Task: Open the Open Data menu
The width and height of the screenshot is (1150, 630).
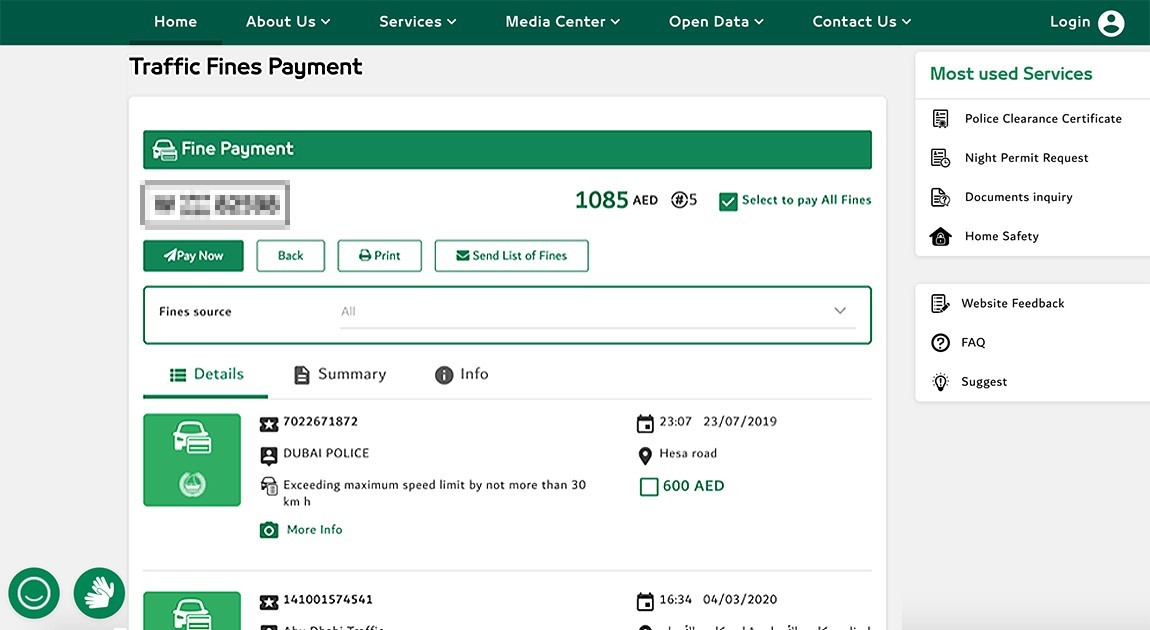Action: click(716, 22)
